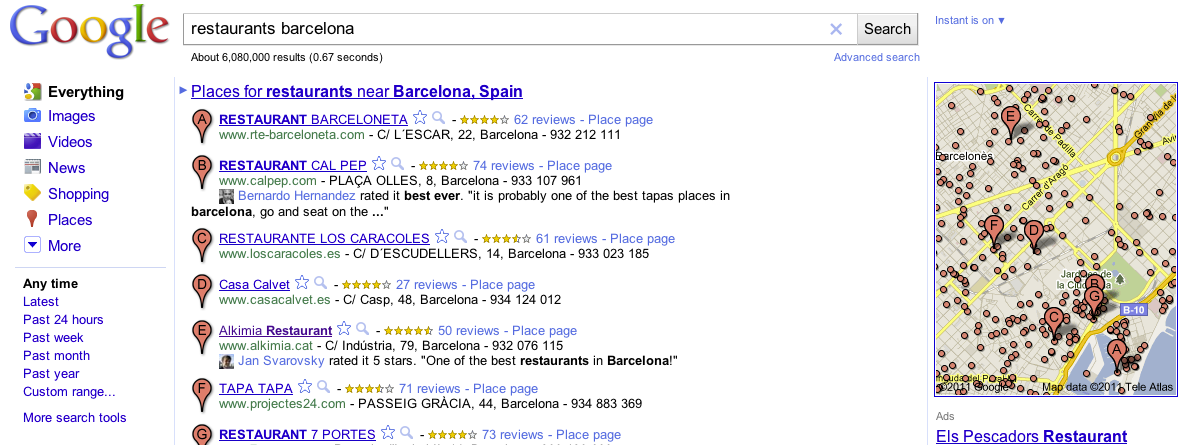This screenshot has width=1187, height=445.
Task: Clear the search box with the X icon
Action: pos(836,29)
